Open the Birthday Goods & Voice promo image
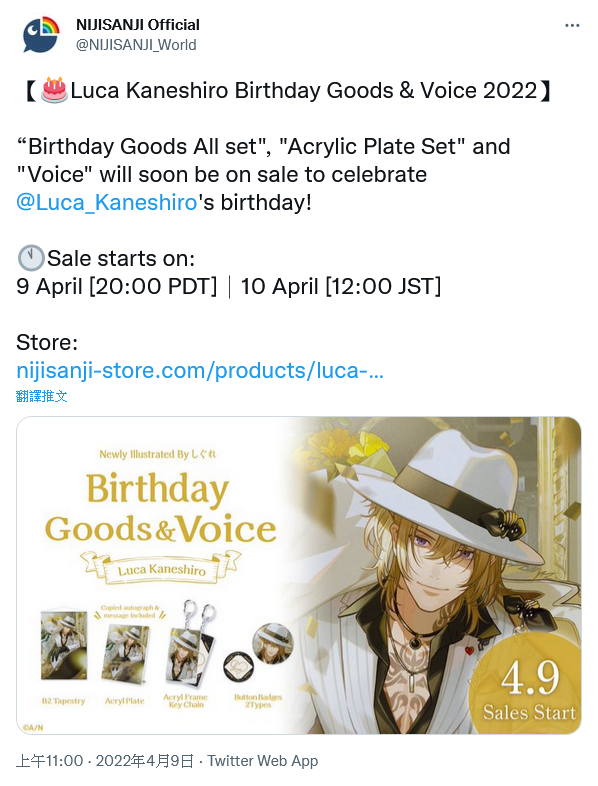The width and height of the screenshot is (598, 786). point(299,575)
